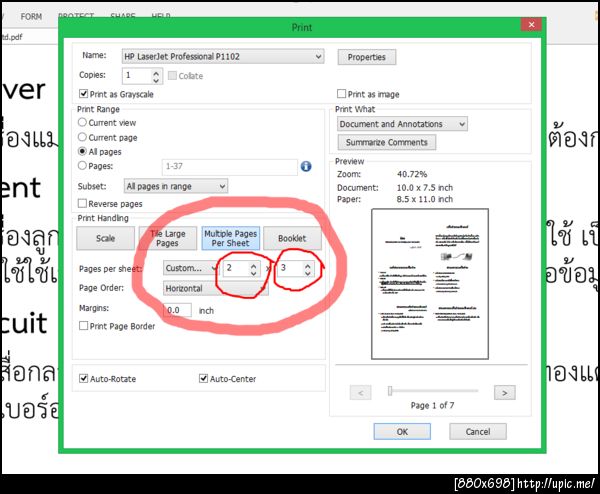Go to the previous preview page

click(360, 393)
